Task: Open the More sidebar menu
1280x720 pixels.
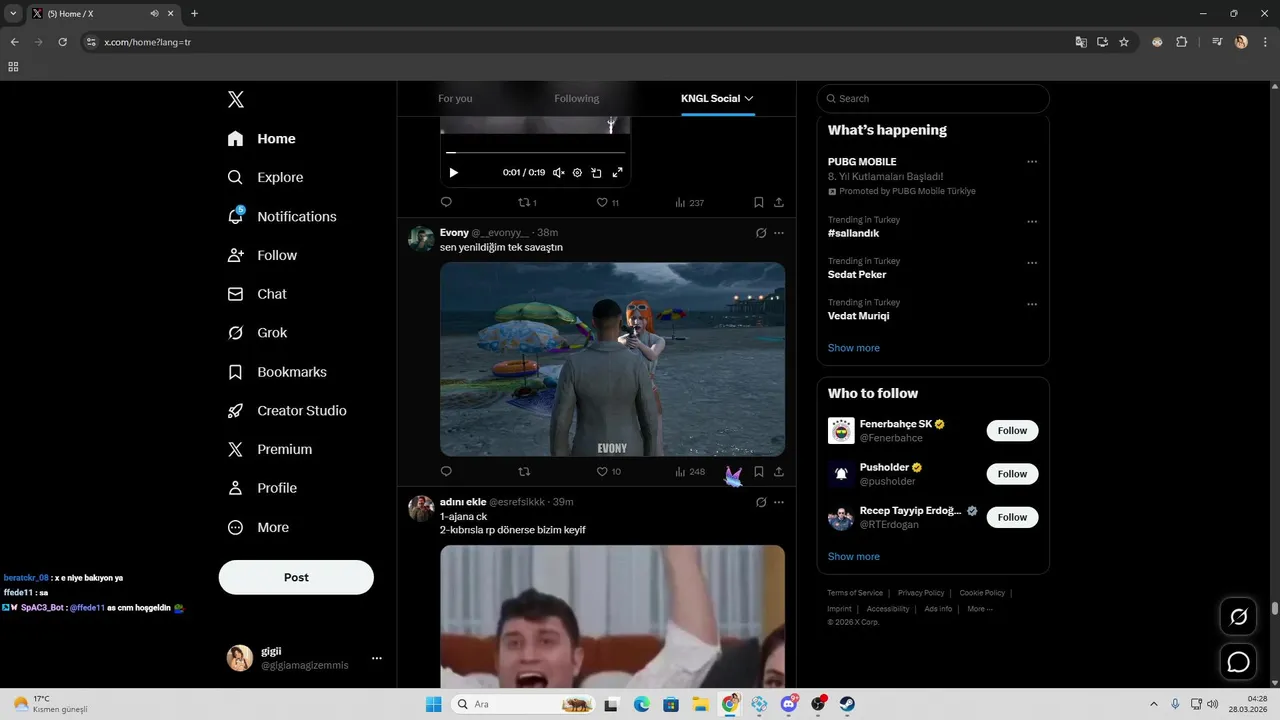Action: tap(258, 527)
